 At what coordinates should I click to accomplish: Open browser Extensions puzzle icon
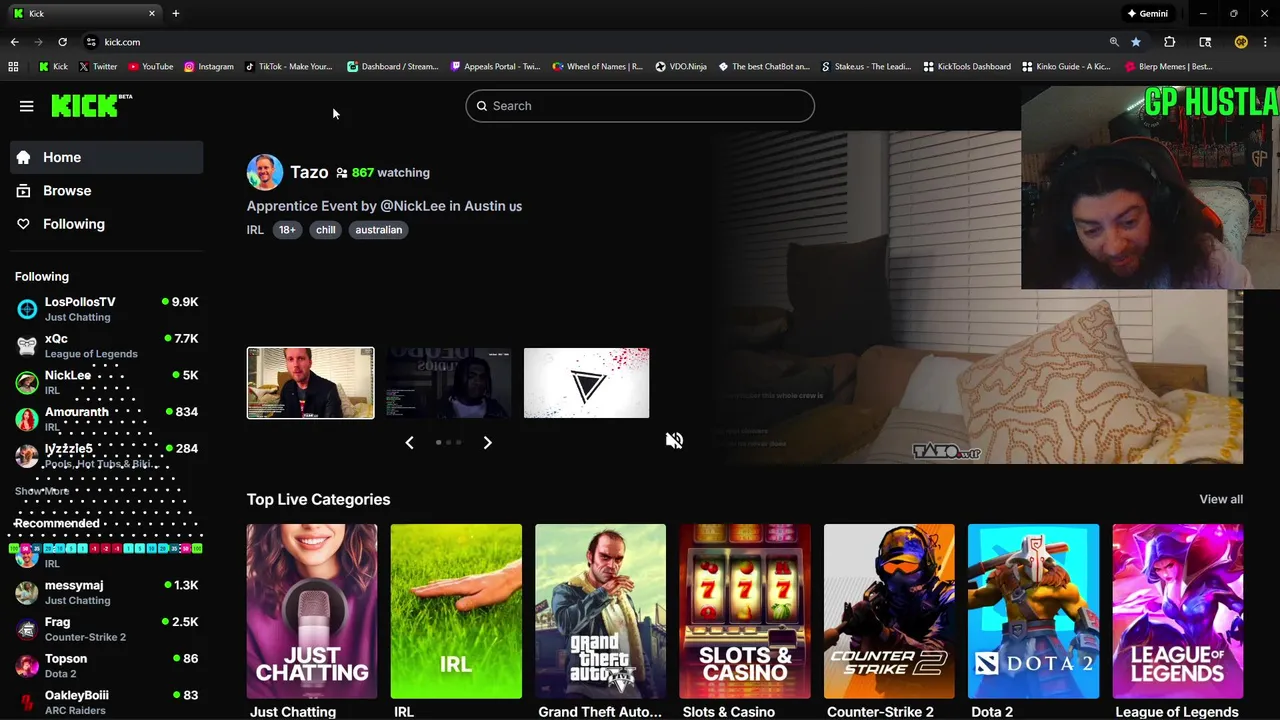coord(1169,42)
